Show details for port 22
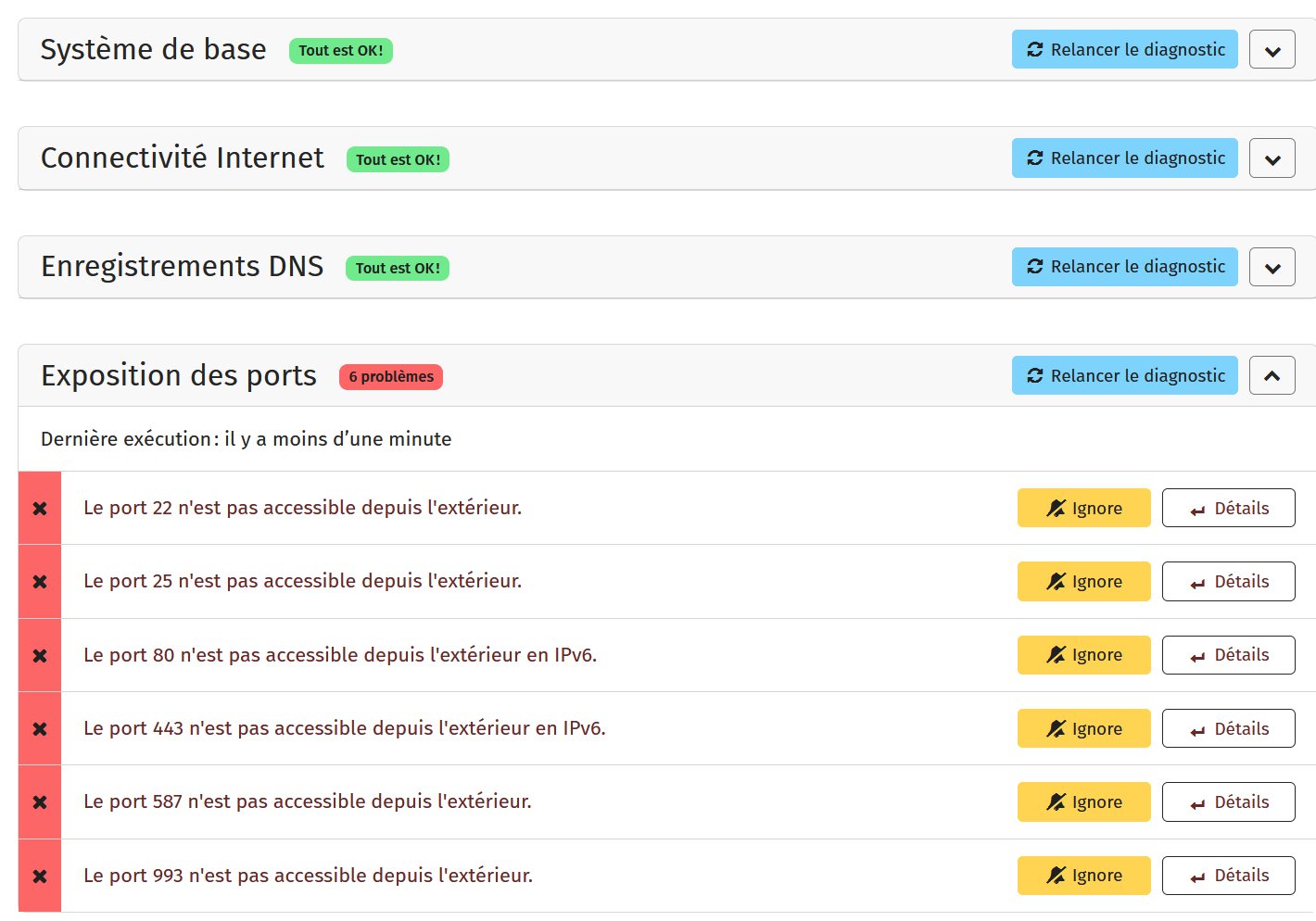This screenshot has height=921, width=1316. click(x=1228, y=508)
